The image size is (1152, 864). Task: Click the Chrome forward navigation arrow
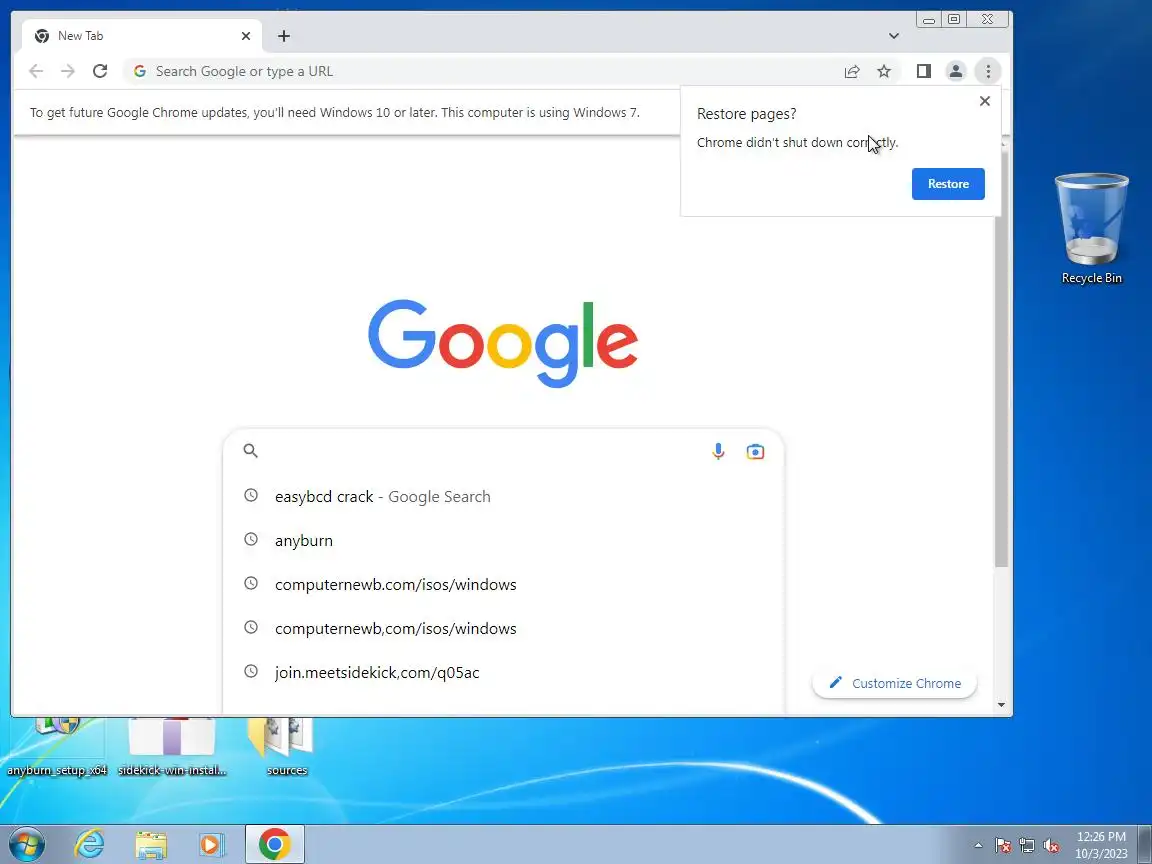68,71
